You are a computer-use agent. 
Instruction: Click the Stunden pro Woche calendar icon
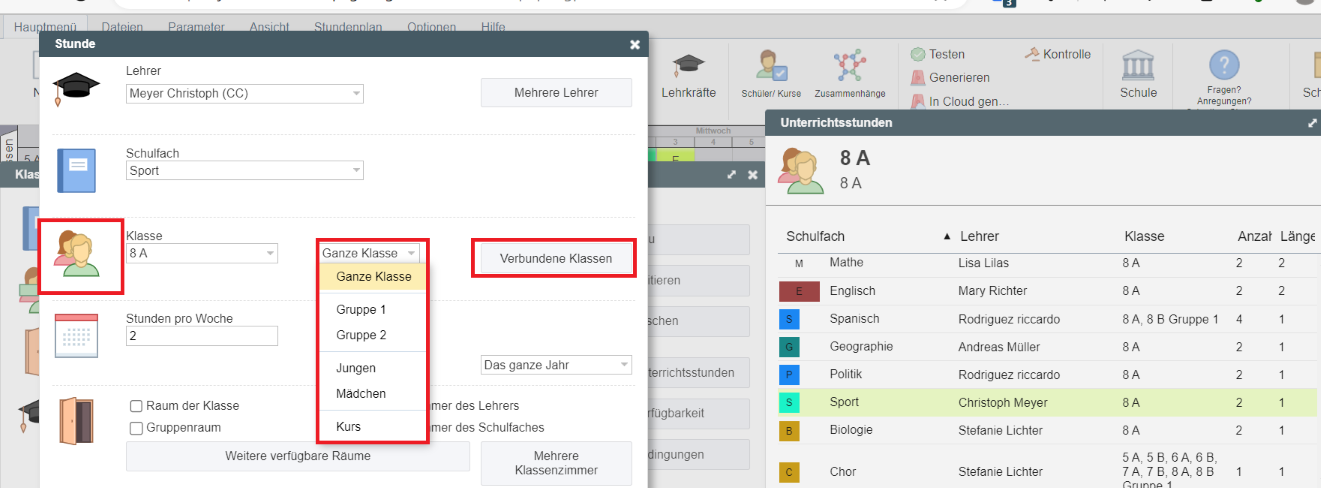coord(77,337)
